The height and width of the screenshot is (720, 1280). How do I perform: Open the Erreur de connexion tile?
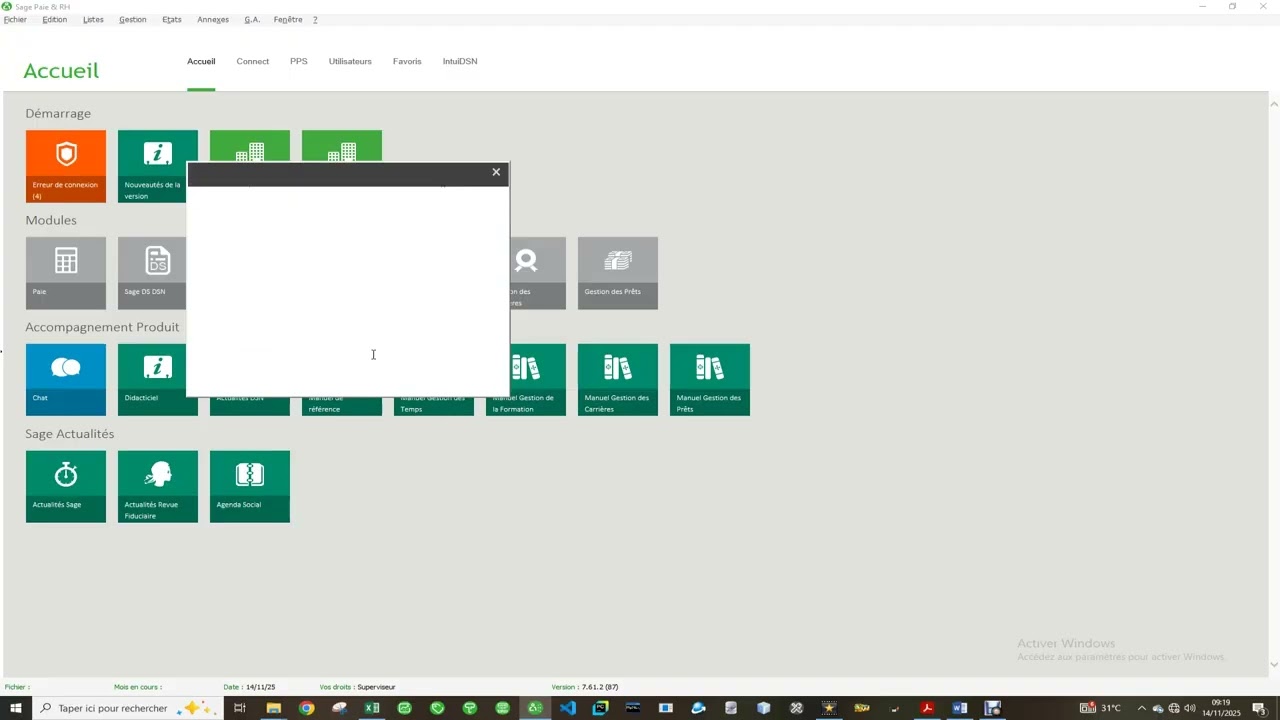66,166
